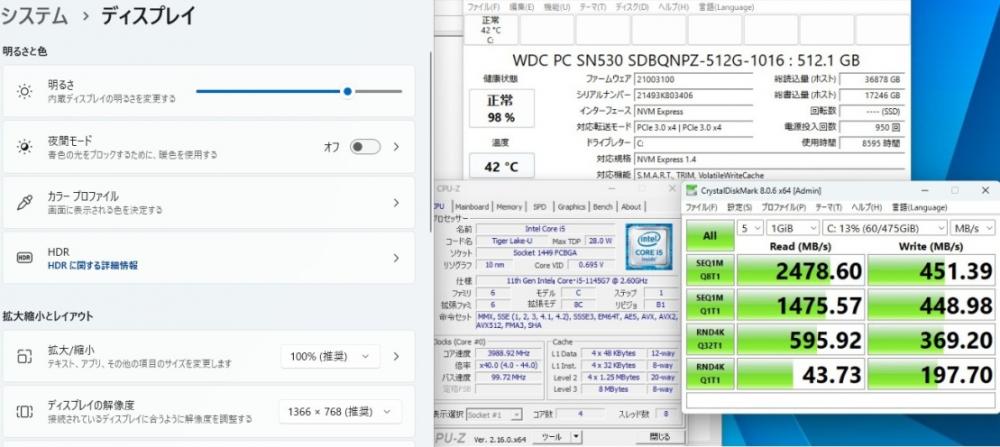Click the scale (拡大/縮小) icon
This screenshot has width=1000, height=447.
[24, 356]
